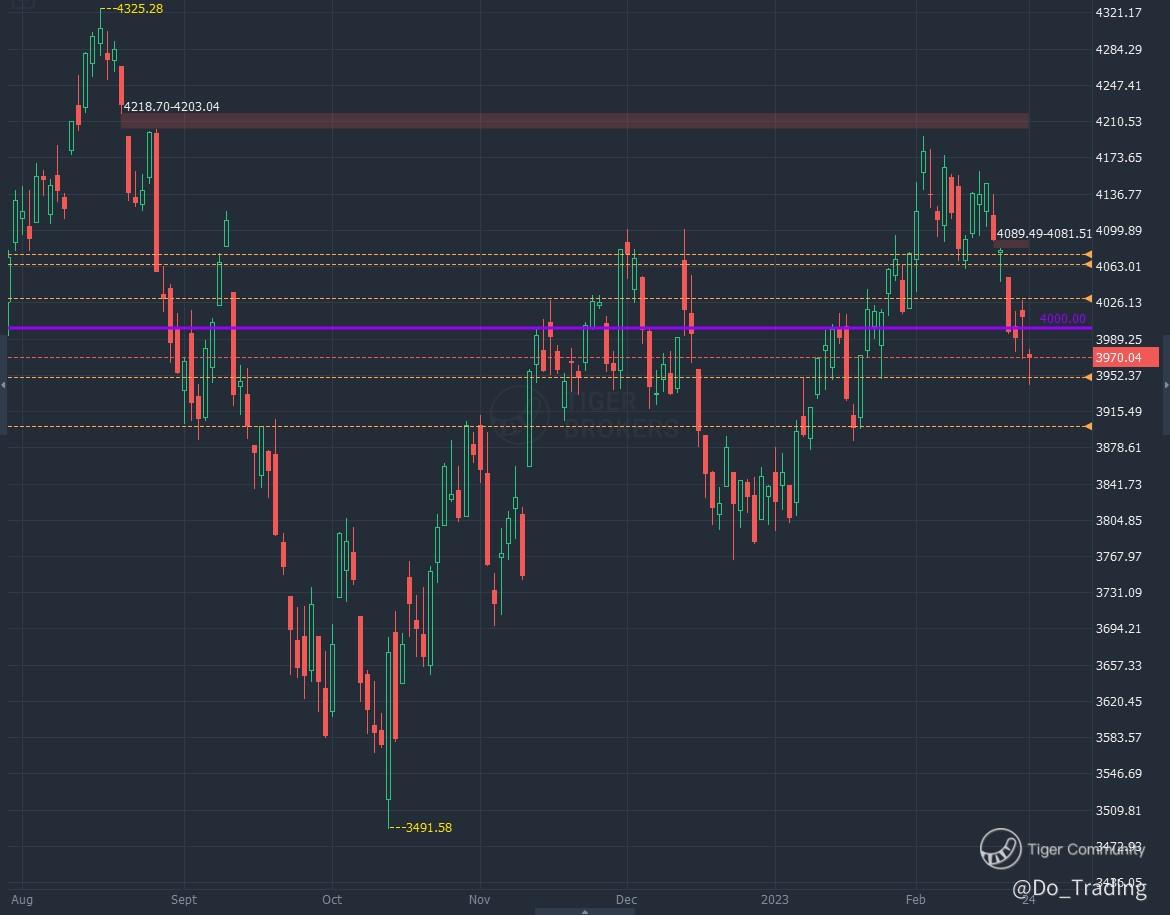The width and height of the screenshot is (1170, 915).
Task: Click the 4210.53 price axis value
Action: click(1119, 122)
